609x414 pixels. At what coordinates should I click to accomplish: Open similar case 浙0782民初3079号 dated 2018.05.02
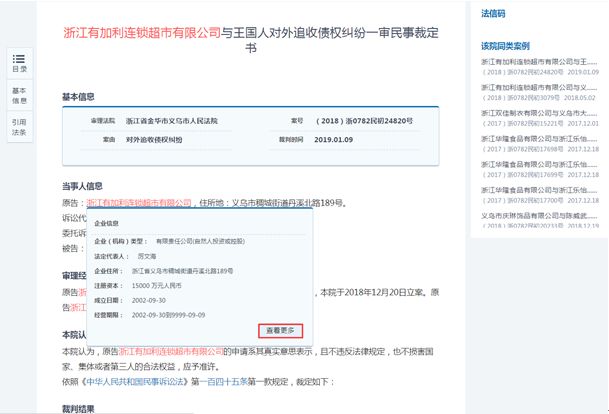coord(540,92)
